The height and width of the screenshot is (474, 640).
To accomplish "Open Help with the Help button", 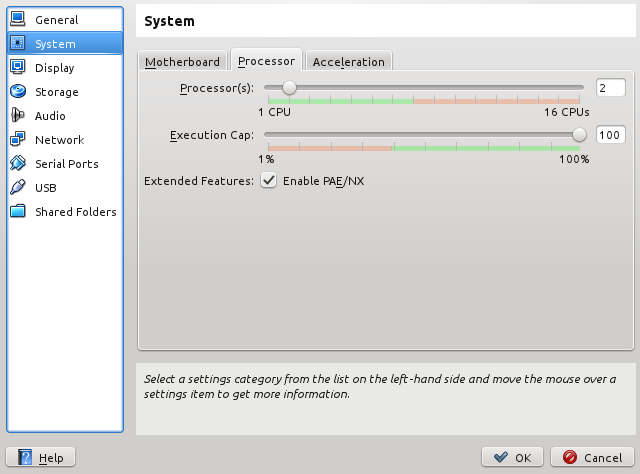I will [x=40, y=457].
